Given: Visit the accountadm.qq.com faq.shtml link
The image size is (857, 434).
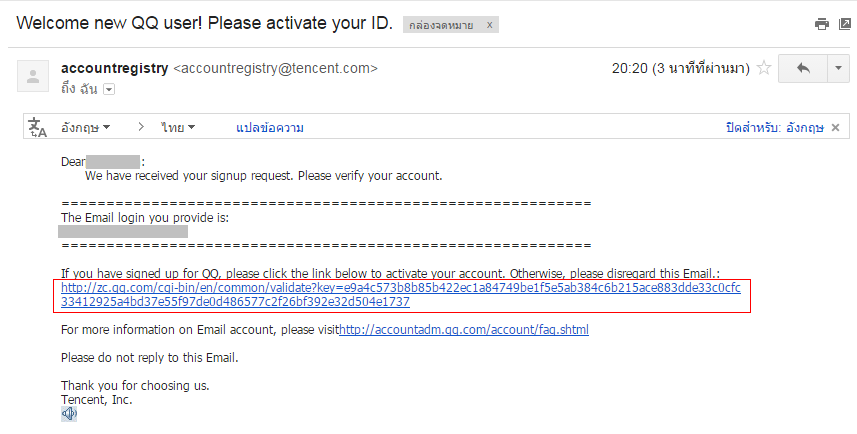Looking at the screenshot, I should tap(464, 330).
